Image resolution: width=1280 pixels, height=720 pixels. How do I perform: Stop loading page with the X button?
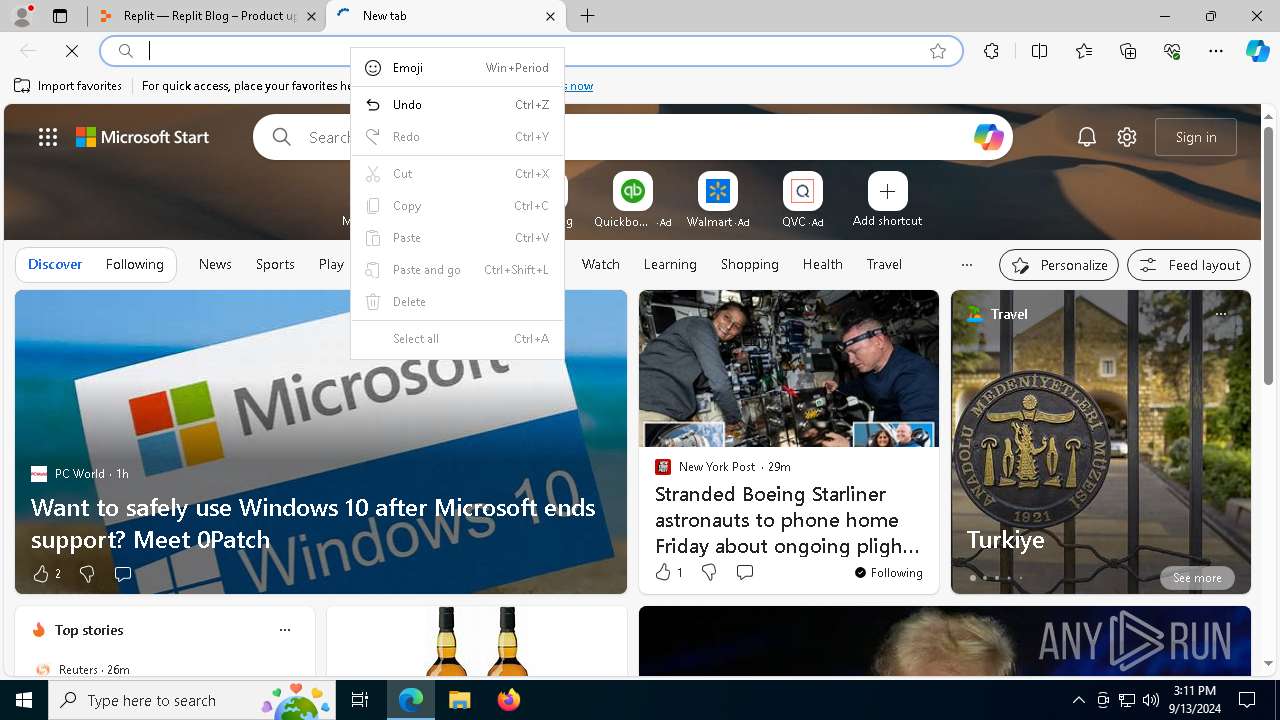click(72, 50)
